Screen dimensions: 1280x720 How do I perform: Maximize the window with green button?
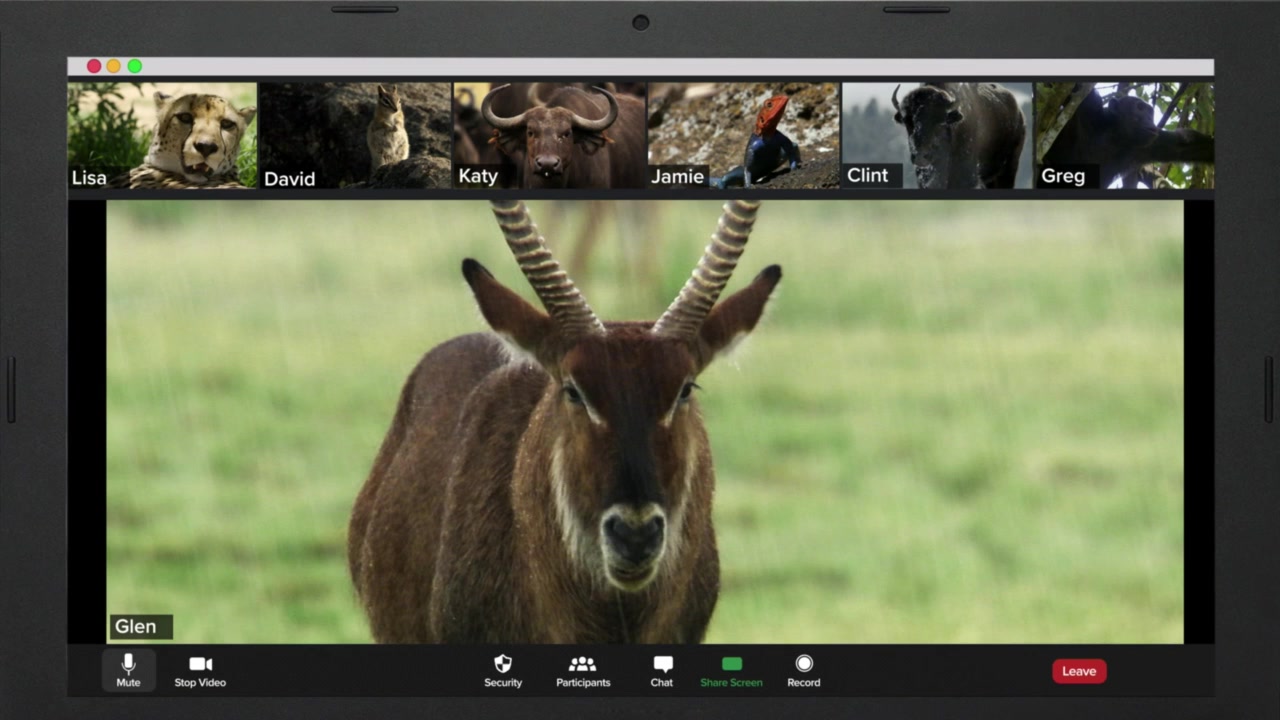pos(135,66)
